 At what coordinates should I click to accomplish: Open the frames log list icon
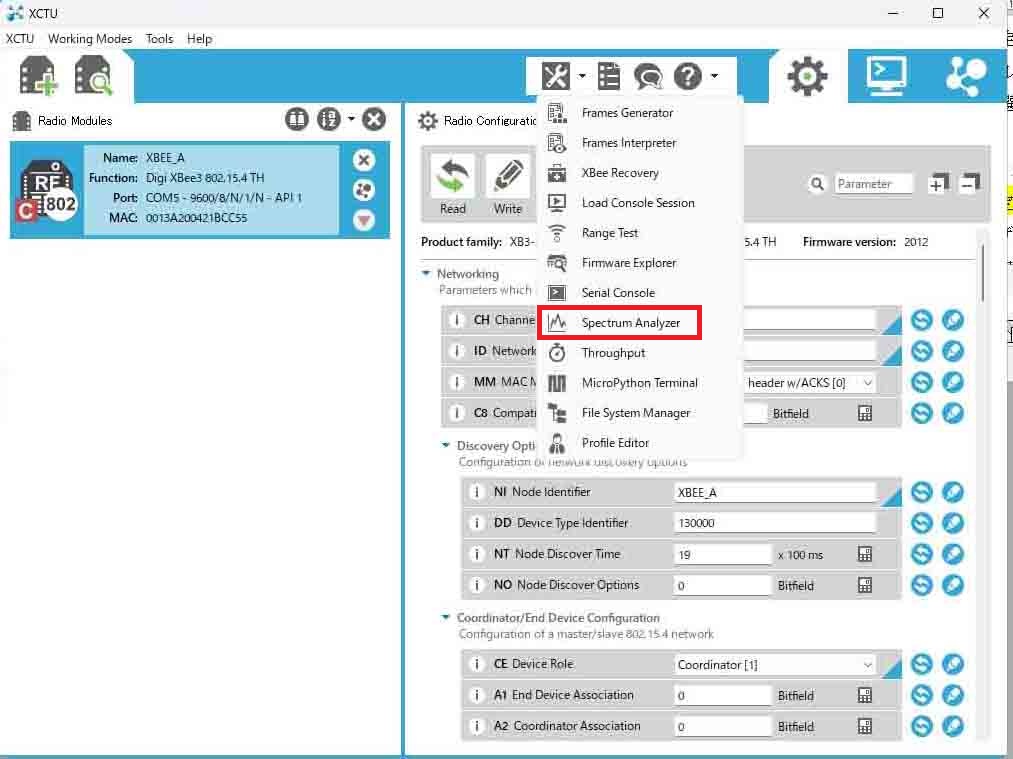[609, 76]
